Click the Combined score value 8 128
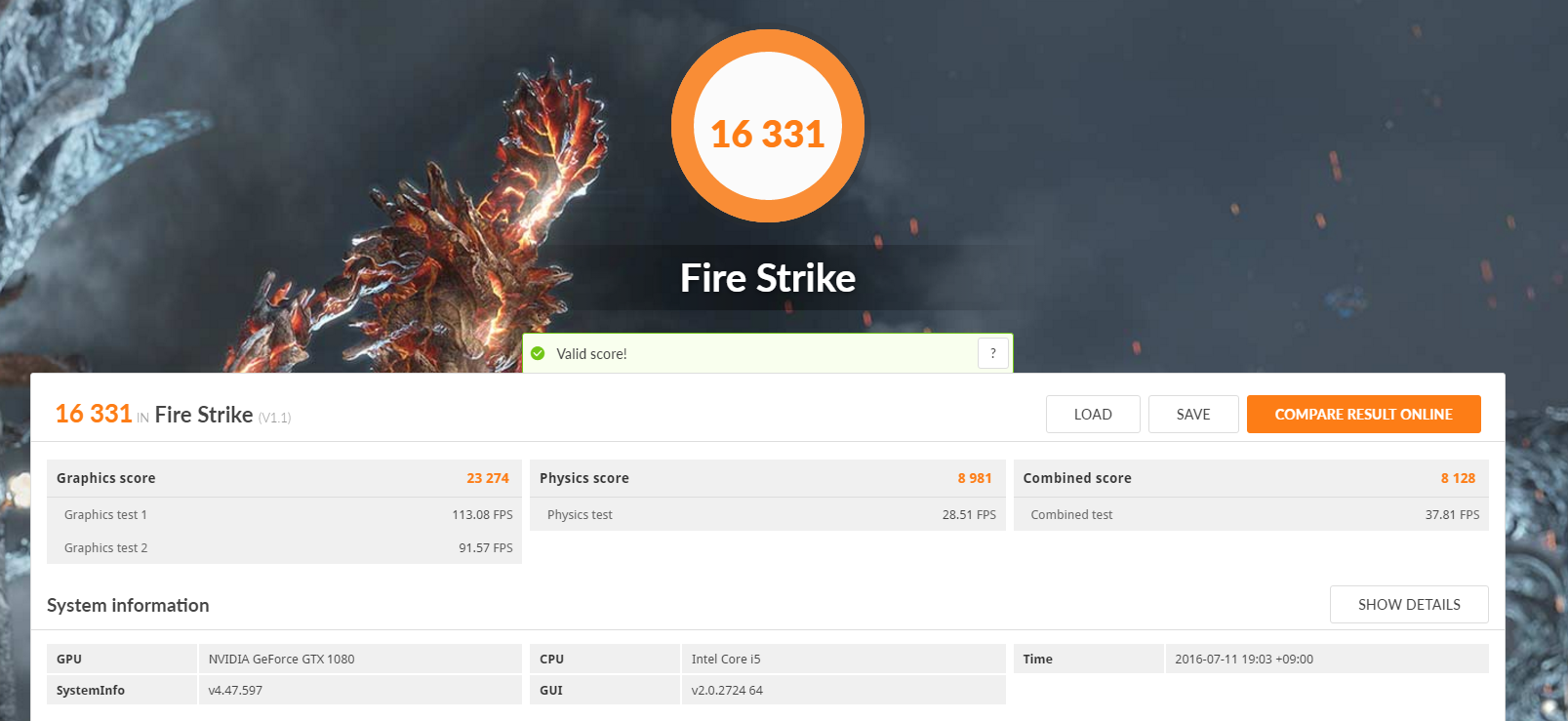 pos(1458,478)
